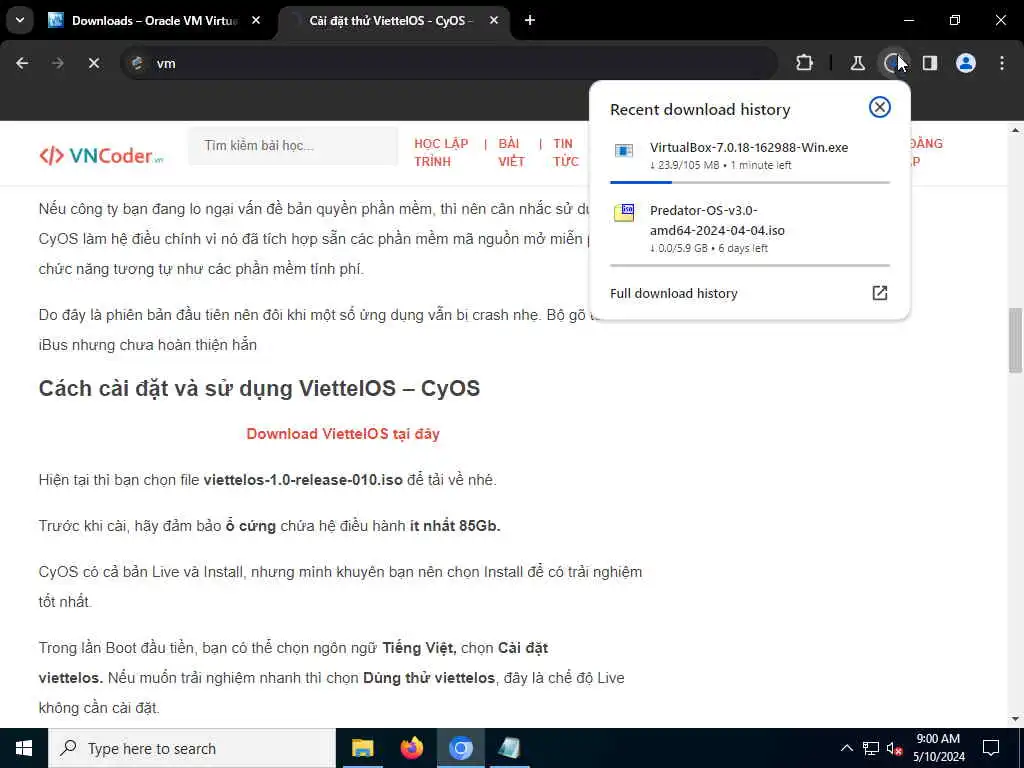Open Chrome three-dot menu
Screen dimensions: 1024x768
(1002, 63)
